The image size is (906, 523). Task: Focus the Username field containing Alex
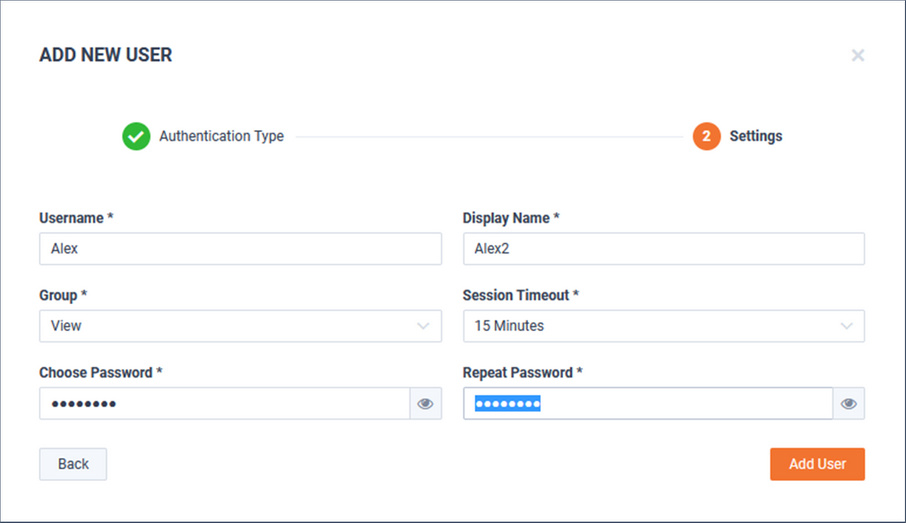pyautogui.click(x=240, y=248)
